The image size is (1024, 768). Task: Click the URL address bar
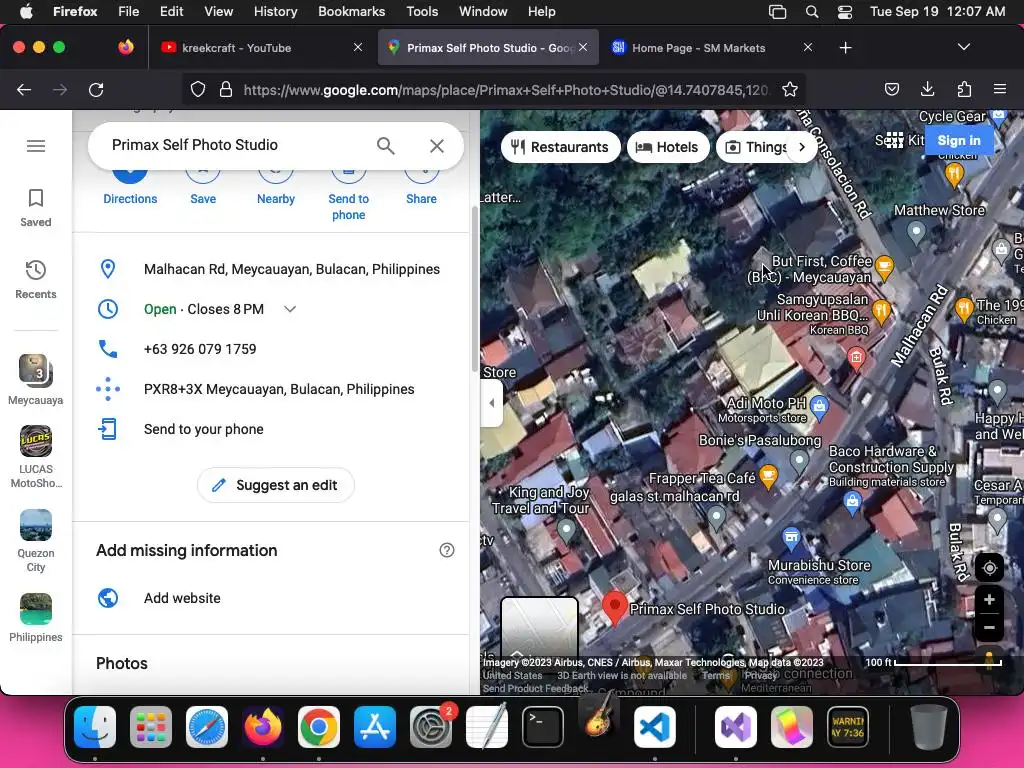click(506, 89)
